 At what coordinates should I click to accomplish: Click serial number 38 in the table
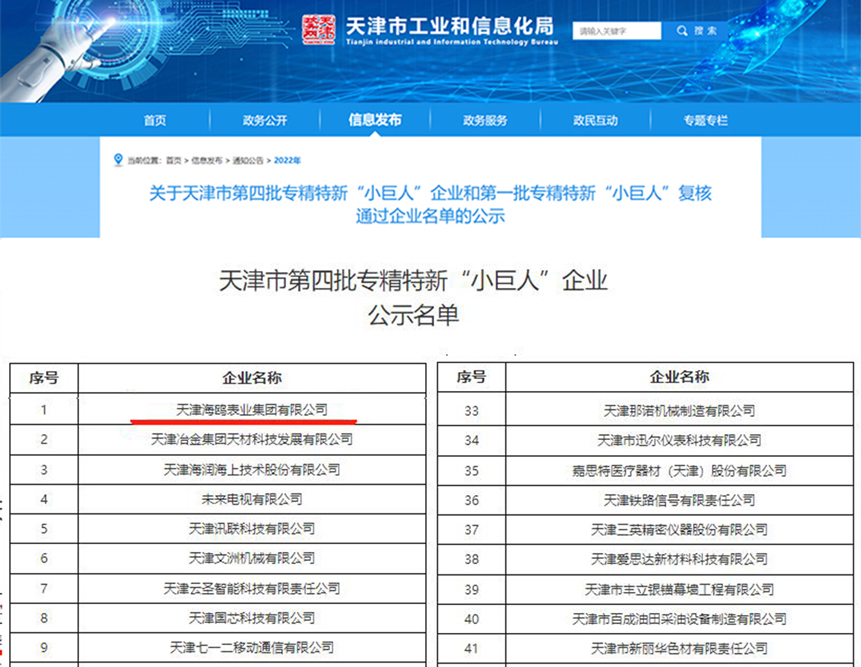pyautogui.click(x=472, y=559)
